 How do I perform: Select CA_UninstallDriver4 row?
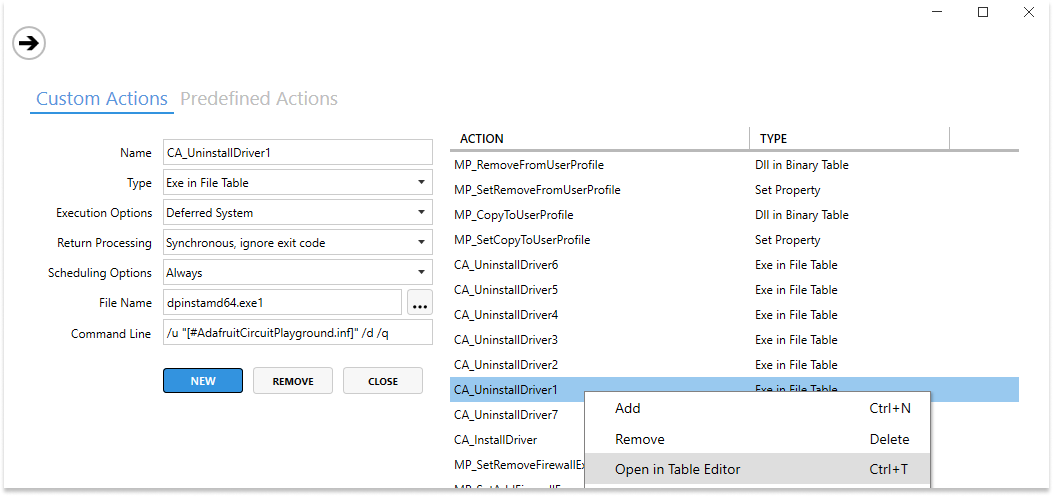click(734, 315)
